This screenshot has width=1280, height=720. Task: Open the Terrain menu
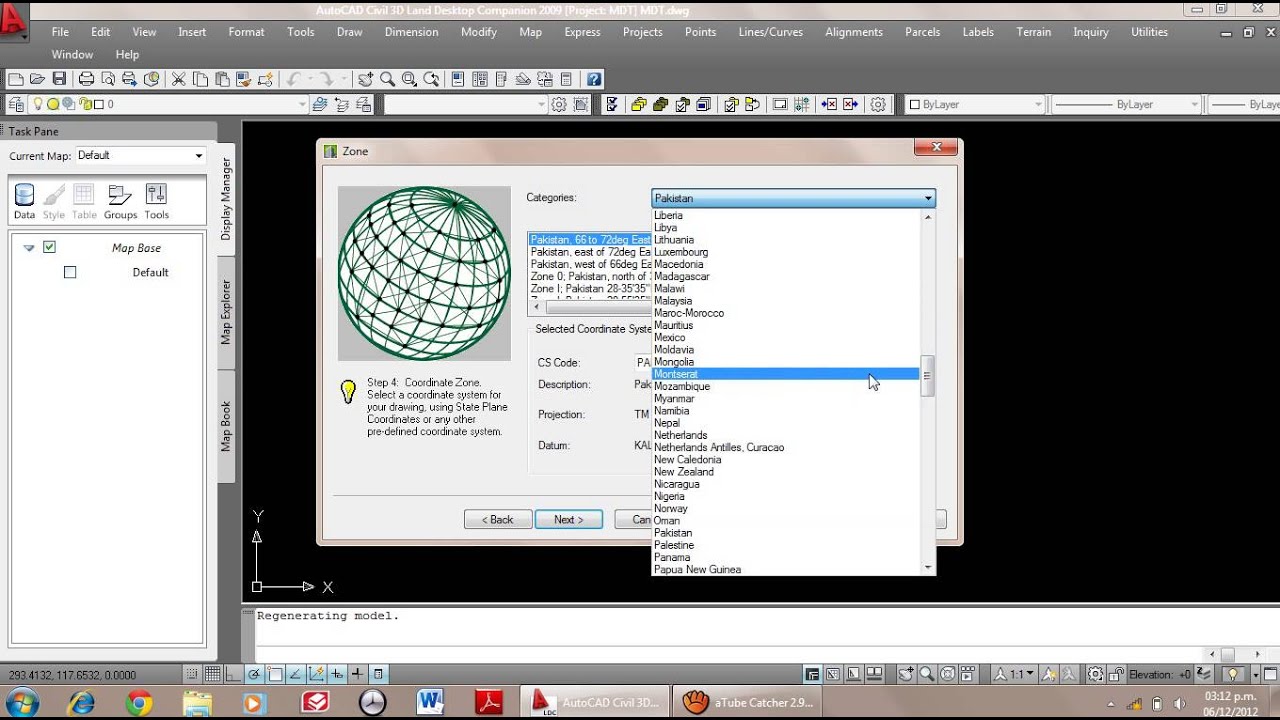coord(1034,32)
